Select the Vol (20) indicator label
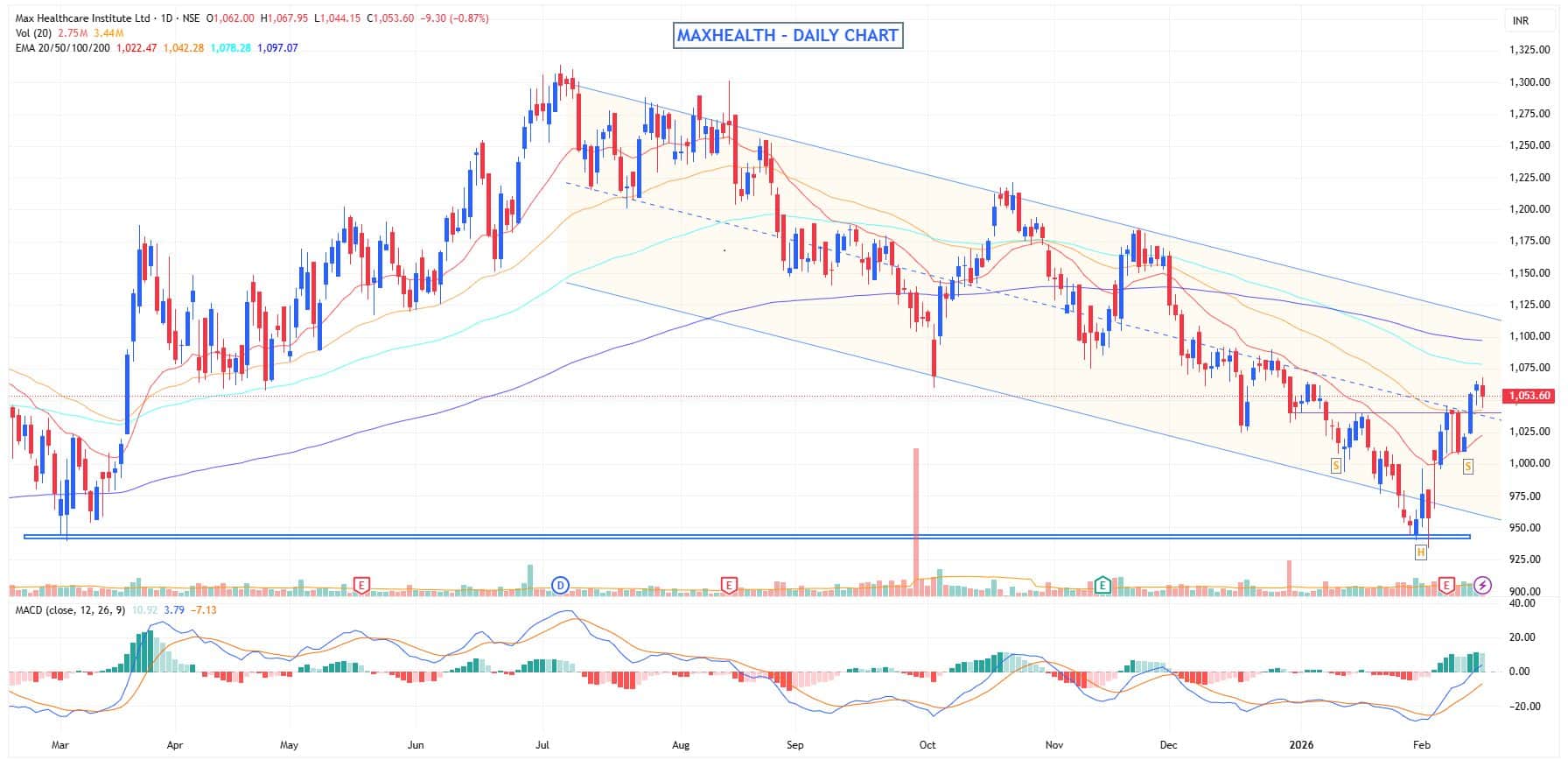Image resolution: width=1568 pixels, height=760 pixels. 32,33
